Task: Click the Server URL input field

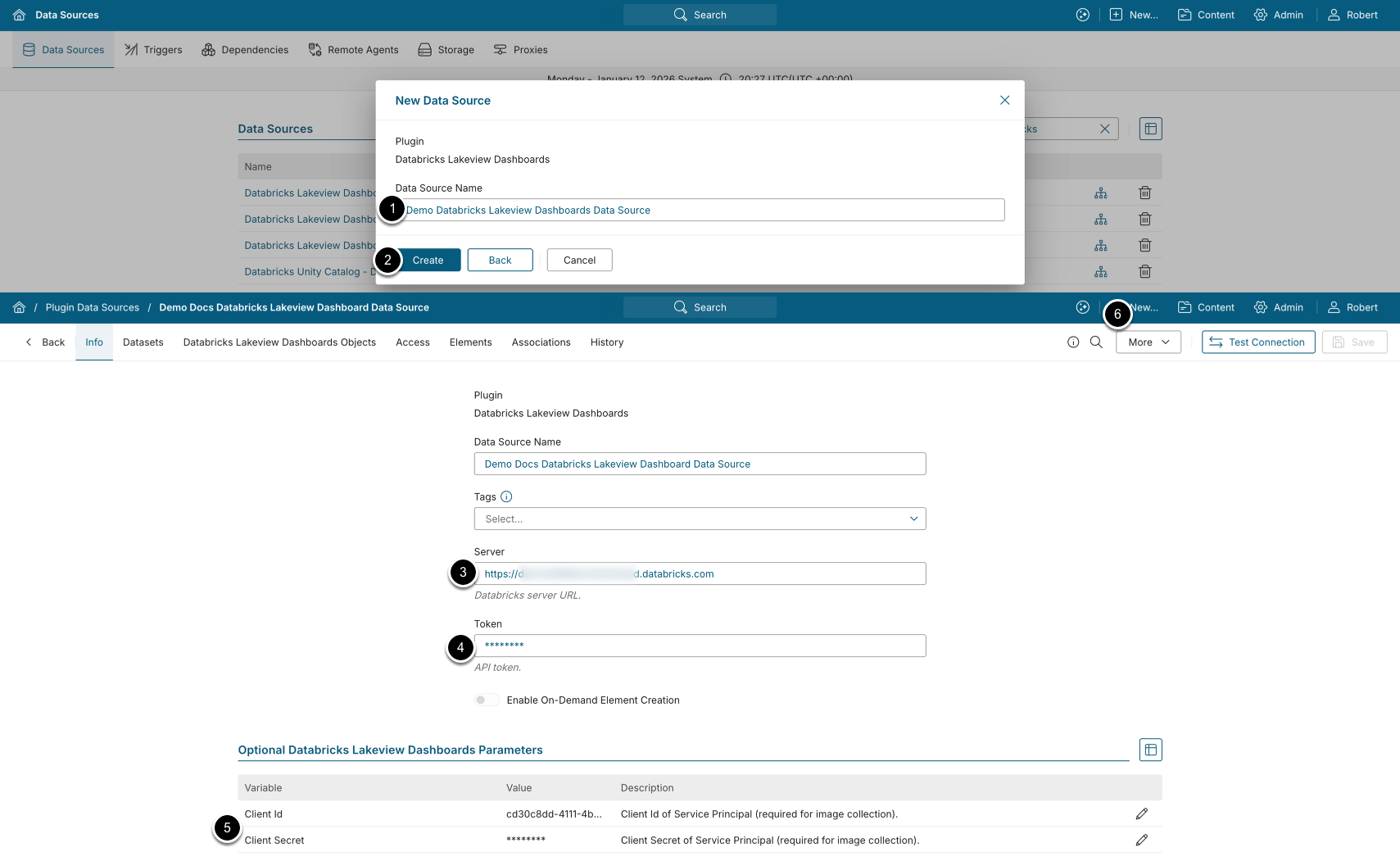Action: click(700, 573)
